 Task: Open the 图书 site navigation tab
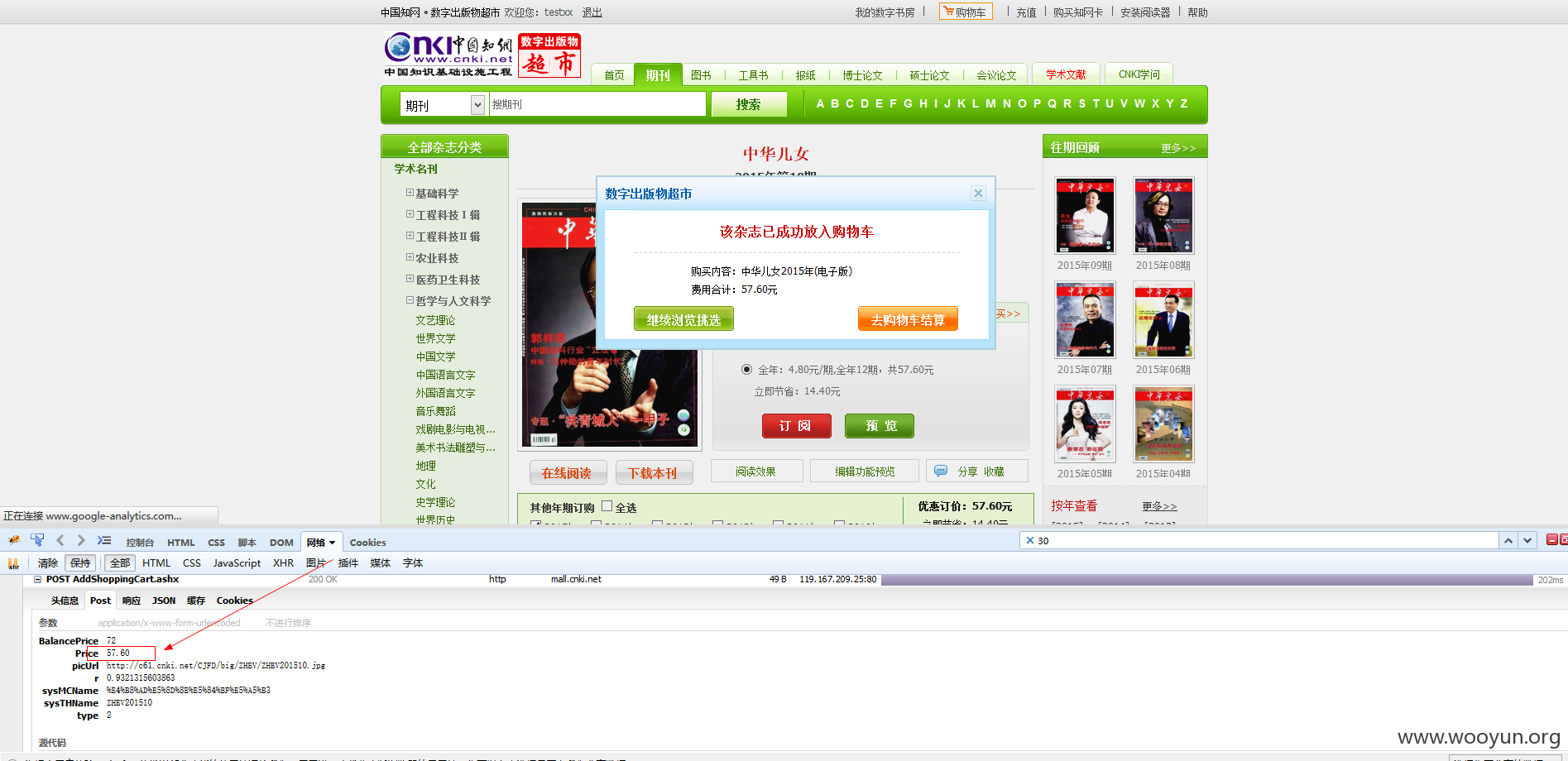pyautogui.click(x=701, y=75)
